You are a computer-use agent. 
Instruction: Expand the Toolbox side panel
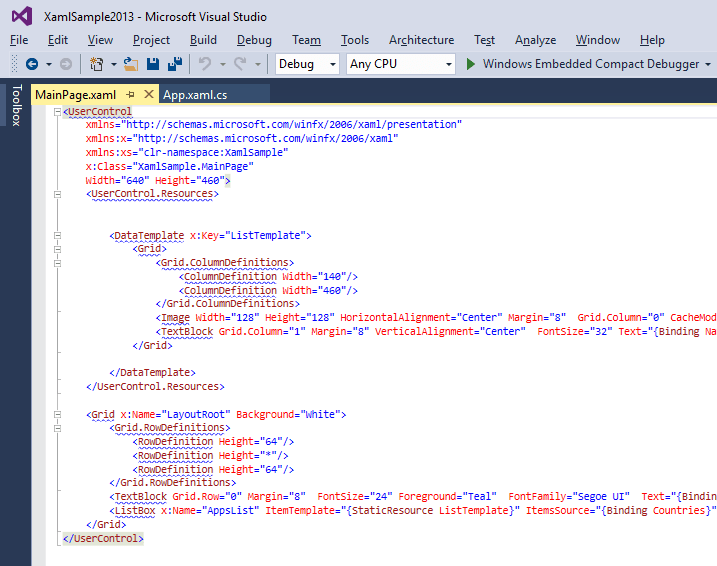tap(16, 105)
